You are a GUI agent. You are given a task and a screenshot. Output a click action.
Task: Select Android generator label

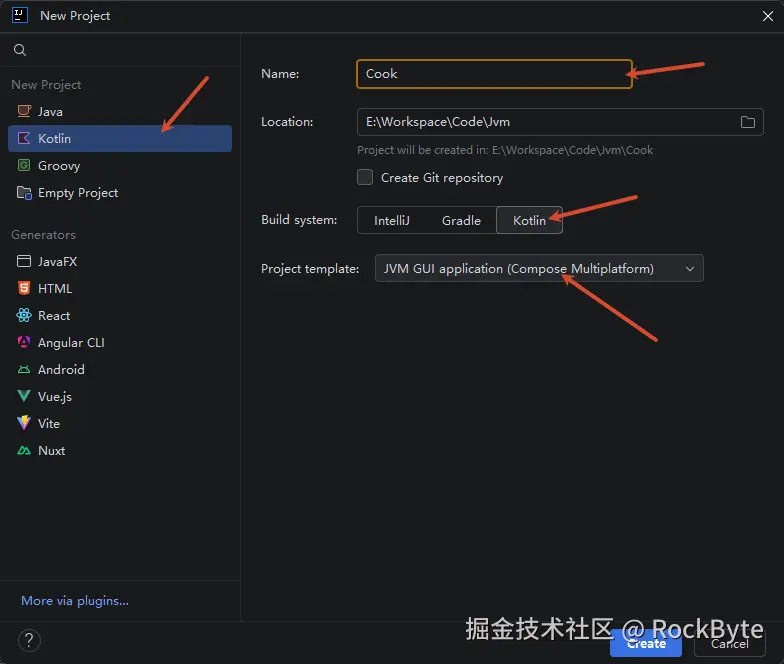point(61,370)
